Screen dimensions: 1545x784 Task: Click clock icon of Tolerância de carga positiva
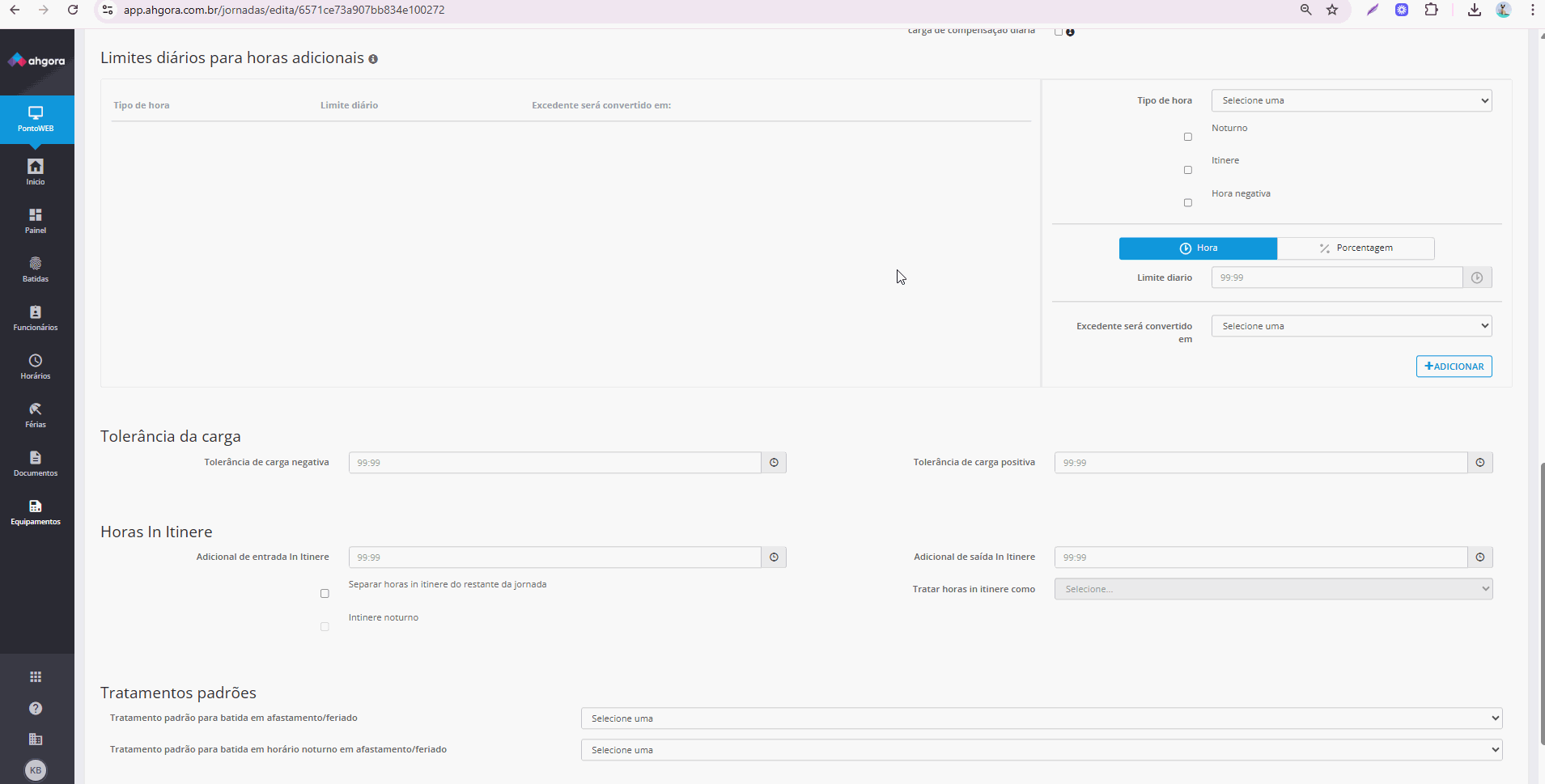click(1480, 463)
